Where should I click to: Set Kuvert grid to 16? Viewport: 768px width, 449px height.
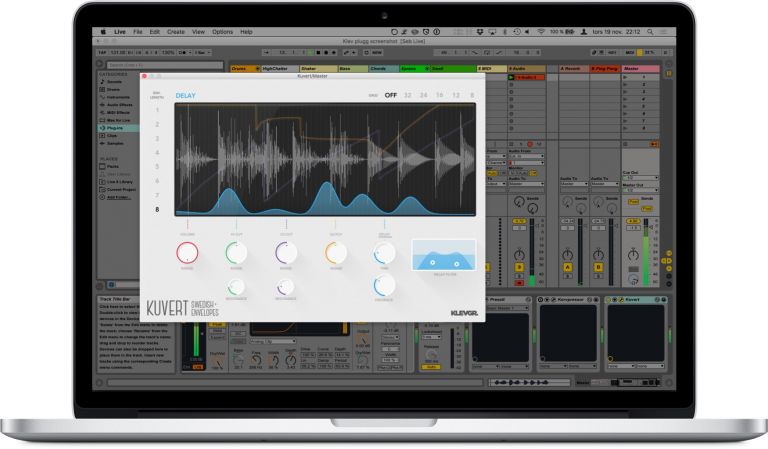[440, 95]
